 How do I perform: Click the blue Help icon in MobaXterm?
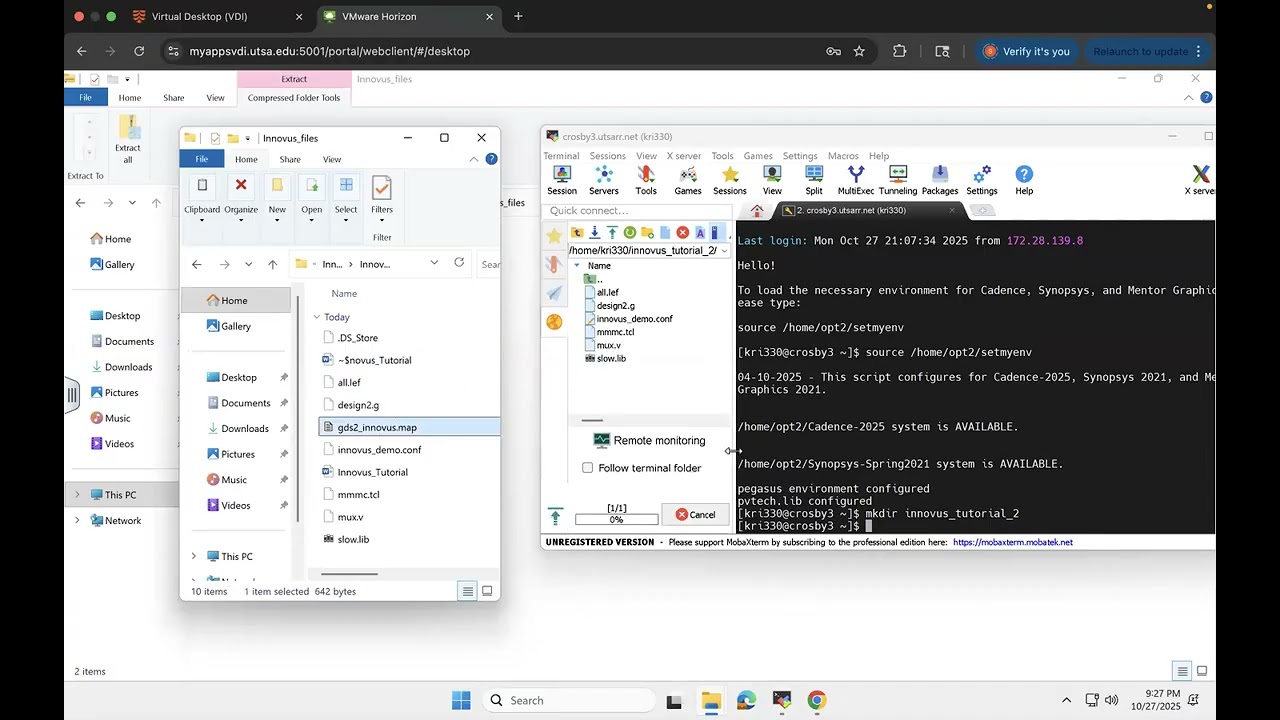click(x=1024, y=180)
